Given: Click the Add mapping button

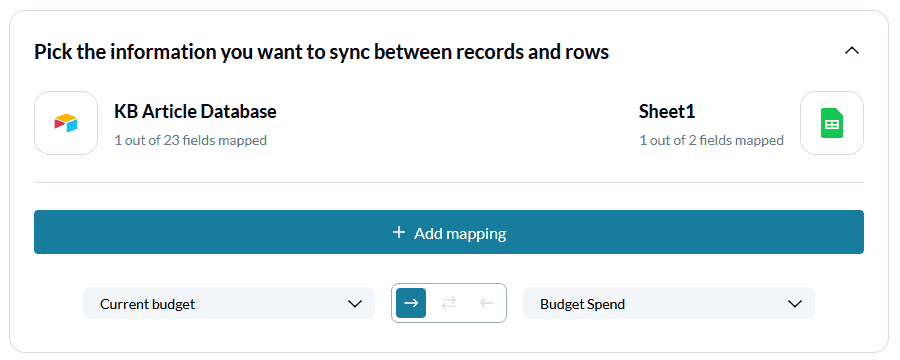Looking at the screenshot, I should (449, 232).
